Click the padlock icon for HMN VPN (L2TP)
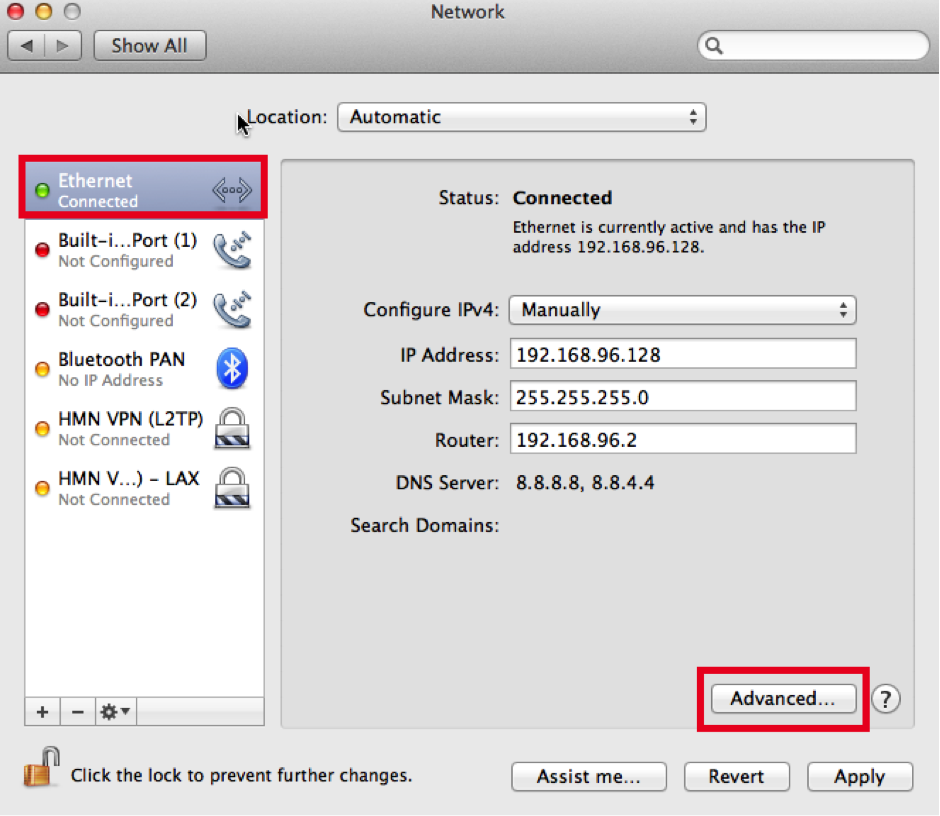Viewport: 940px width, 816px height. [232, 428]
